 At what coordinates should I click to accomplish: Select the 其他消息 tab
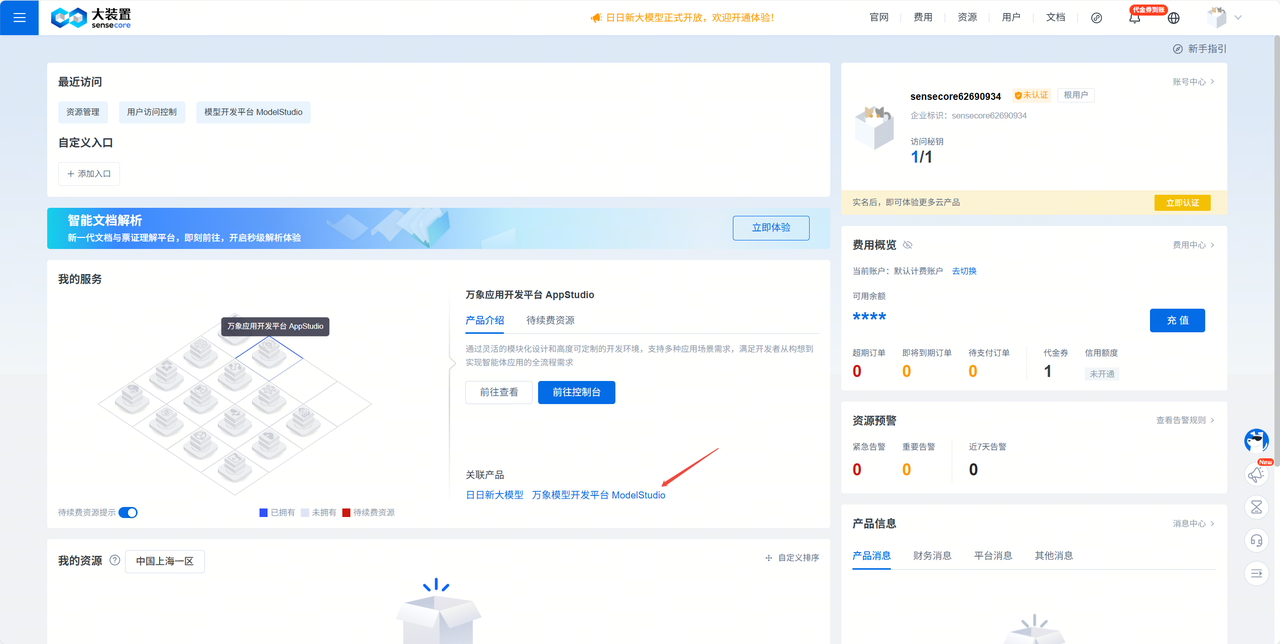[1054, 556]
